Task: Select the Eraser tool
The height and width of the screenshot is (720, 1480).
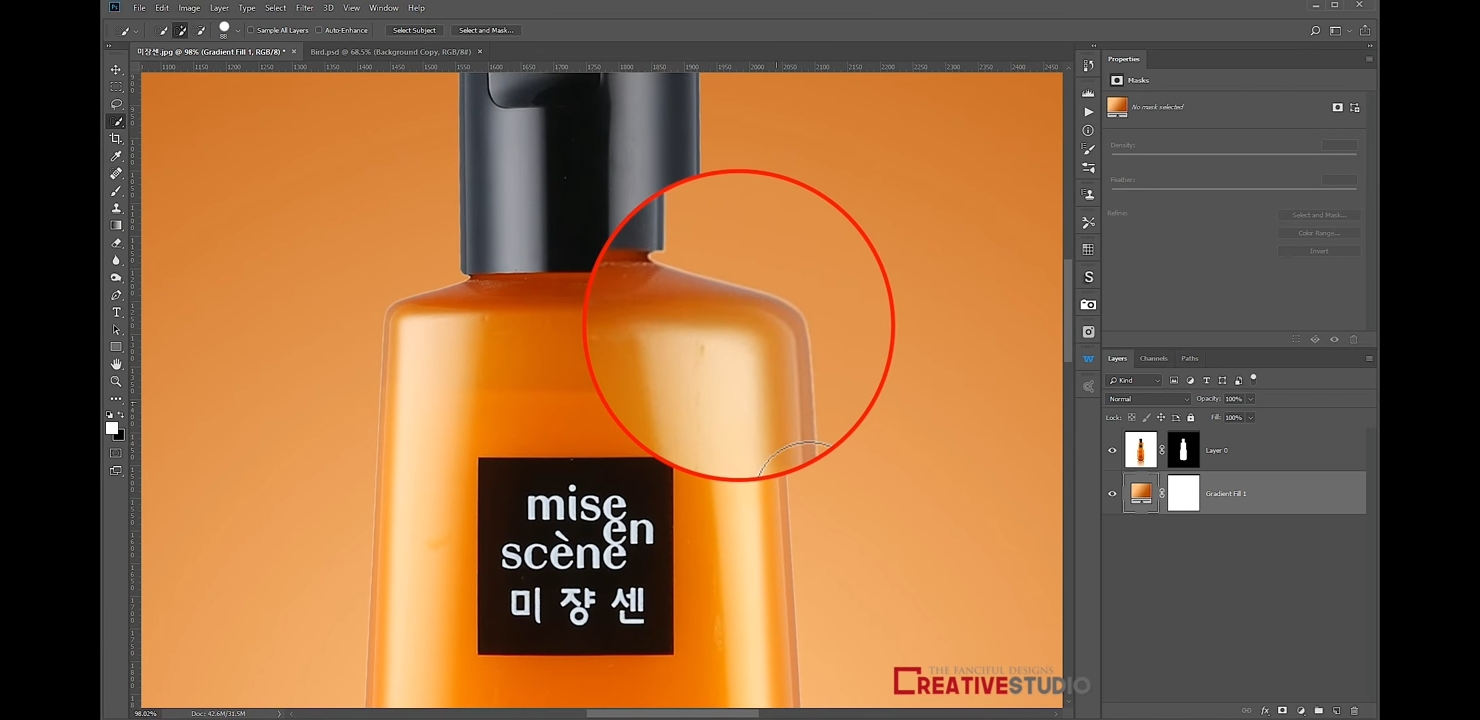Action: coord(116,243)
